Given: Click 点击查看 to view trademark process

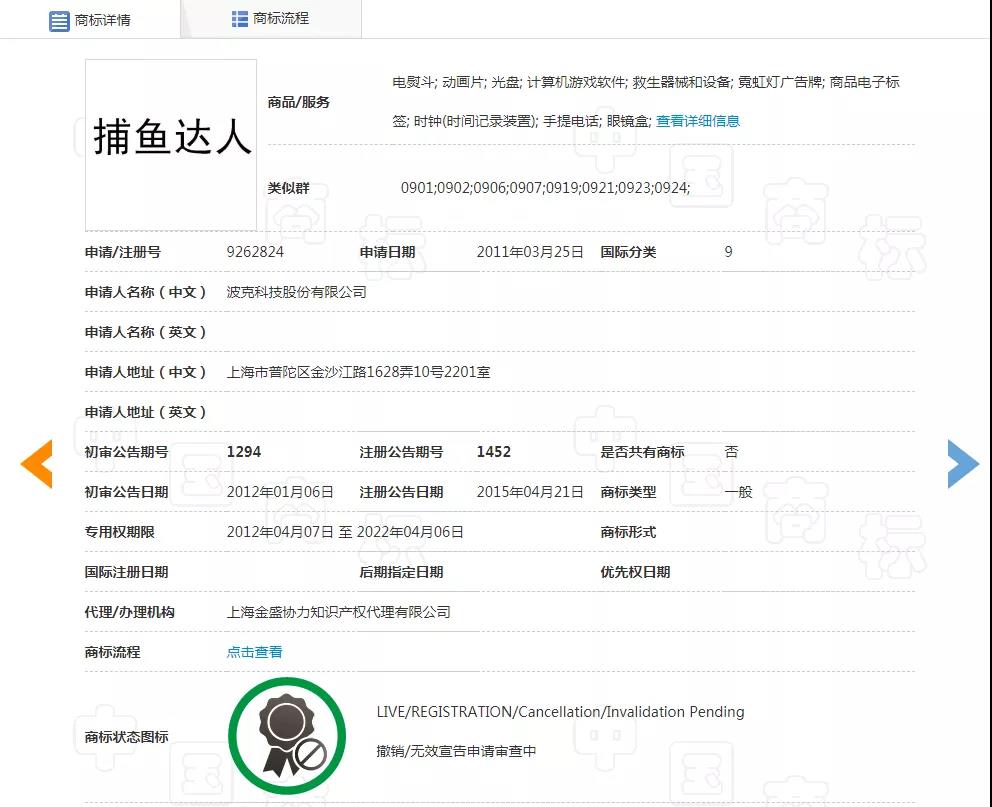Looking at the screenshot, I should (x=254, y=651).
